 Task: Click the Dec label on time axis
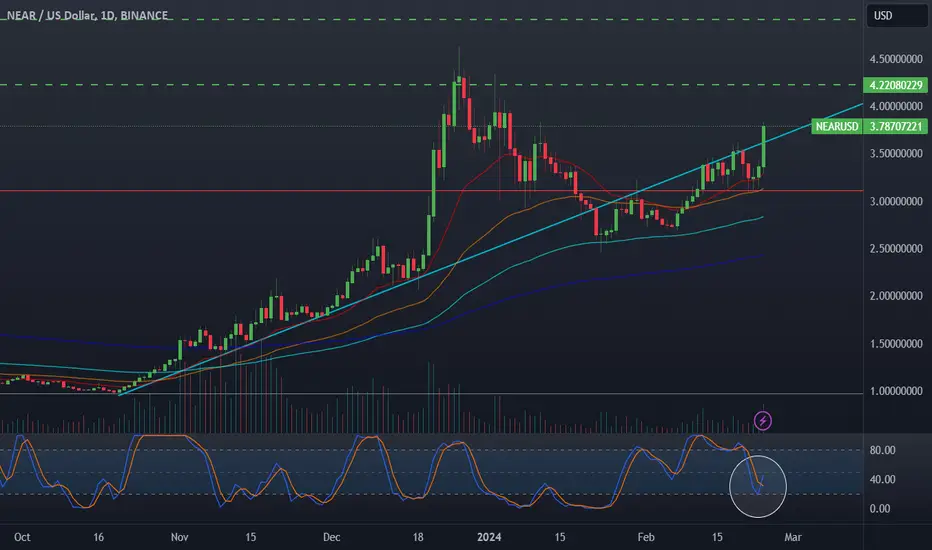(x=332, y=537)
